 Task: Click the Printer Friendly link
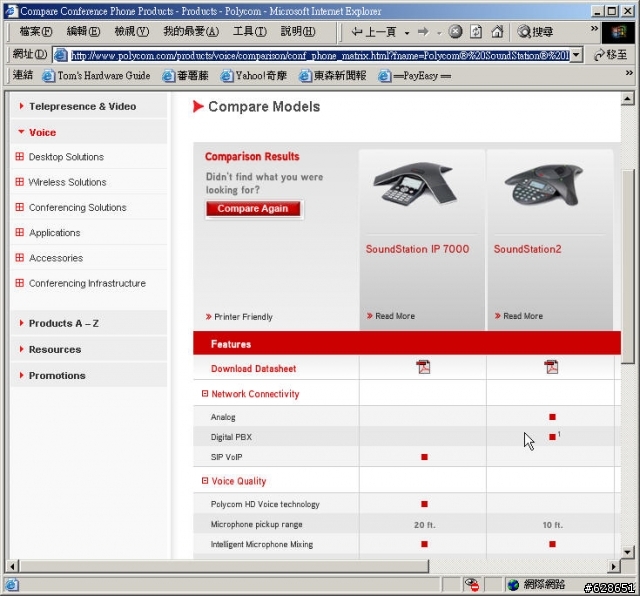pyautogui.click(x=242, y=317)
